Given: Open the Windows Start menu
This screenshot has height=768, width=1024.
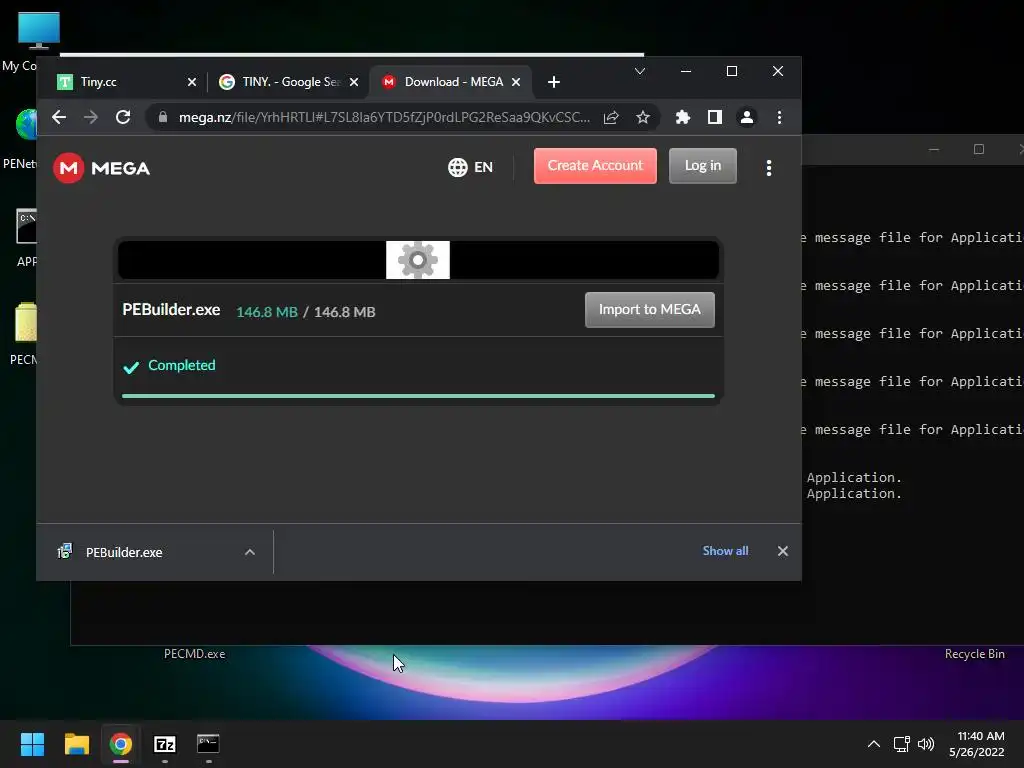Looking at the screenshot, I should (32, 744).
